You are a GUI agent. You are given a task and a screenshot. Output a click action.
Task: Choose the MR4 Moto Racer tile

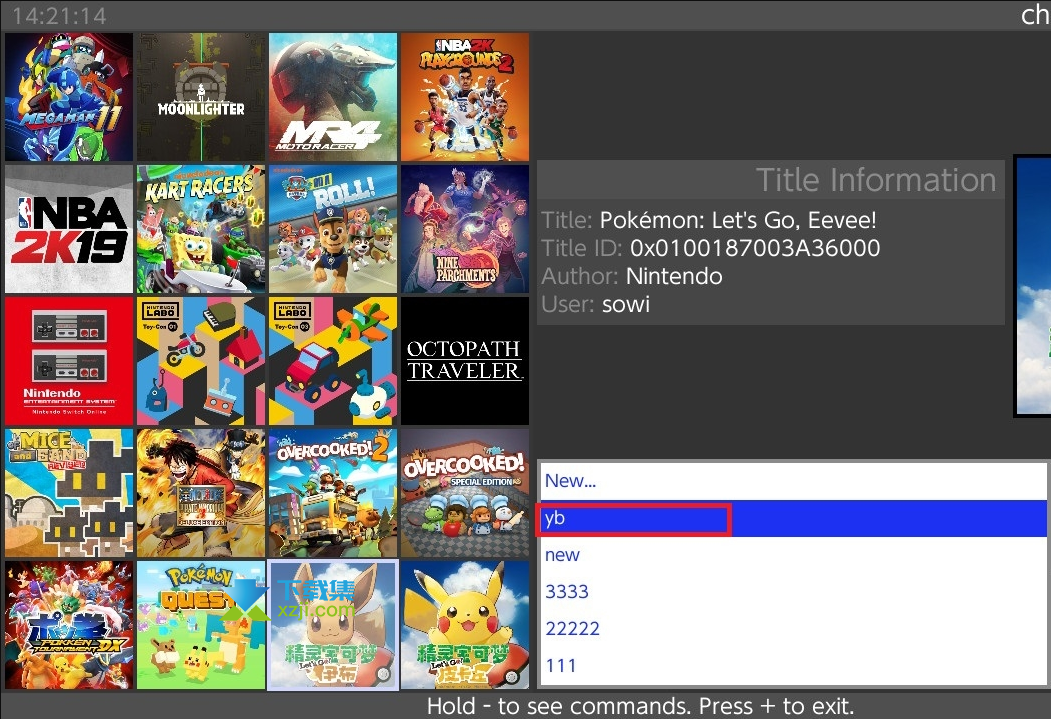pos(332,97)
